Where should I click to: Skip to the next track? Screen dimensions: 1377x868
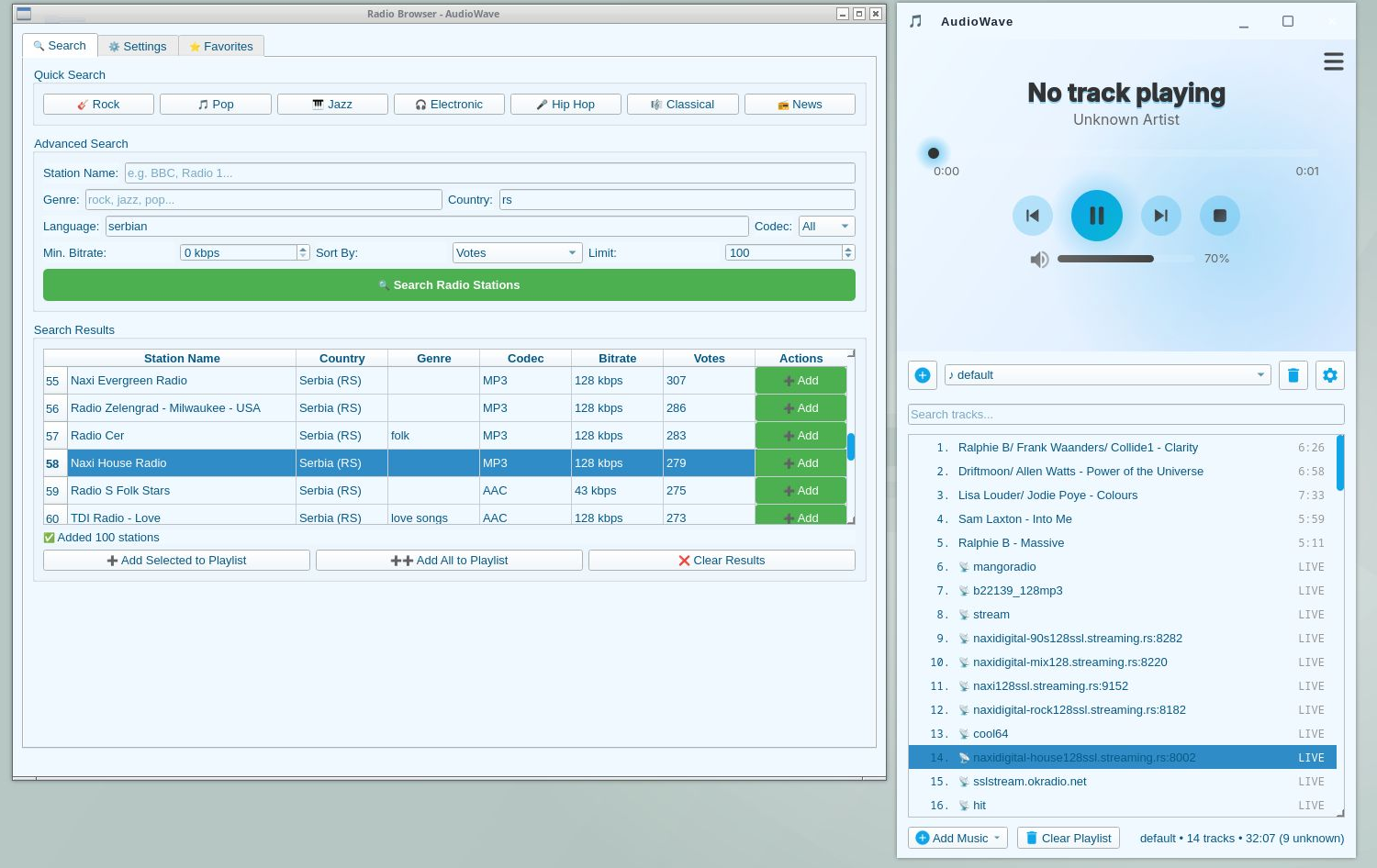(1160, 216)
